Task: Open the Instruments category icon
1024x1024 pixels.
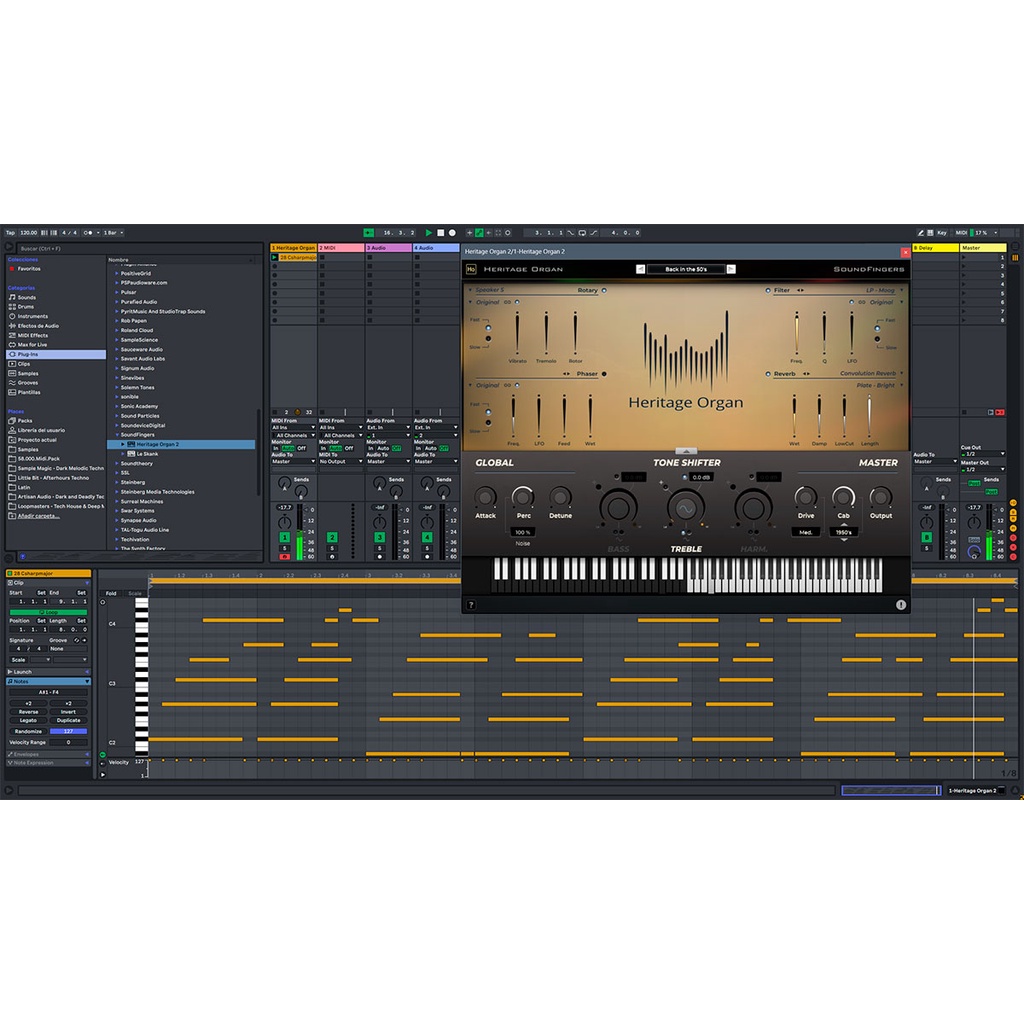Action: [12, 316]
